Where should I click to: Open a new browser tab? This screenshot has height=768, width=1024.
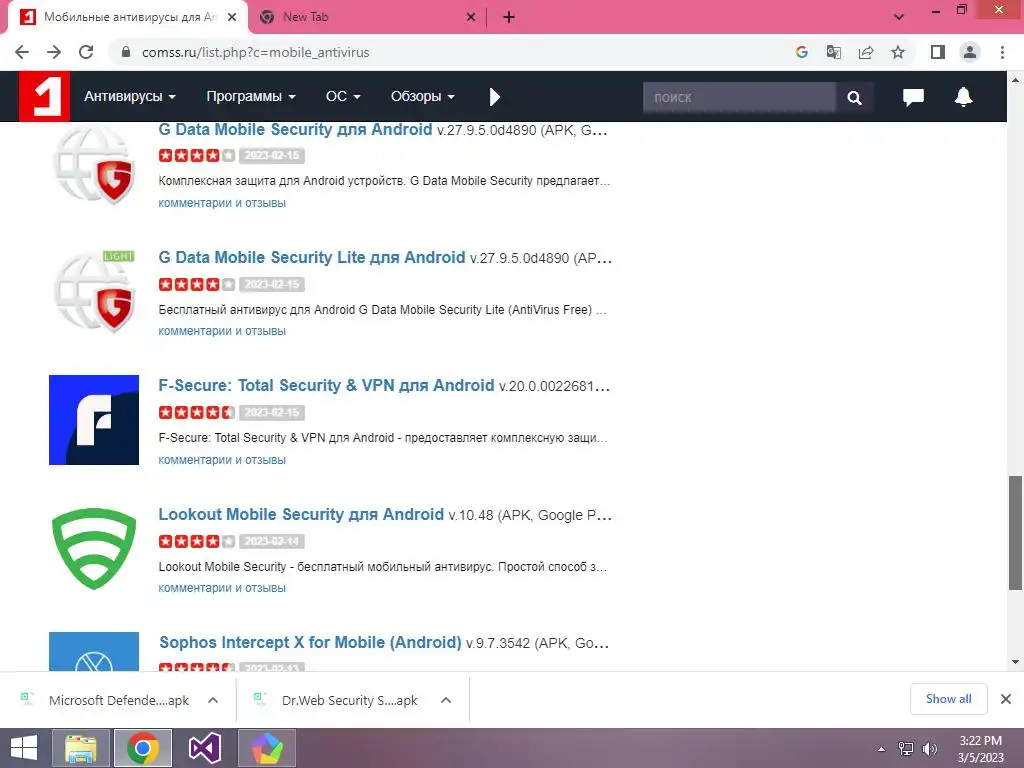[x=509, y=17]
